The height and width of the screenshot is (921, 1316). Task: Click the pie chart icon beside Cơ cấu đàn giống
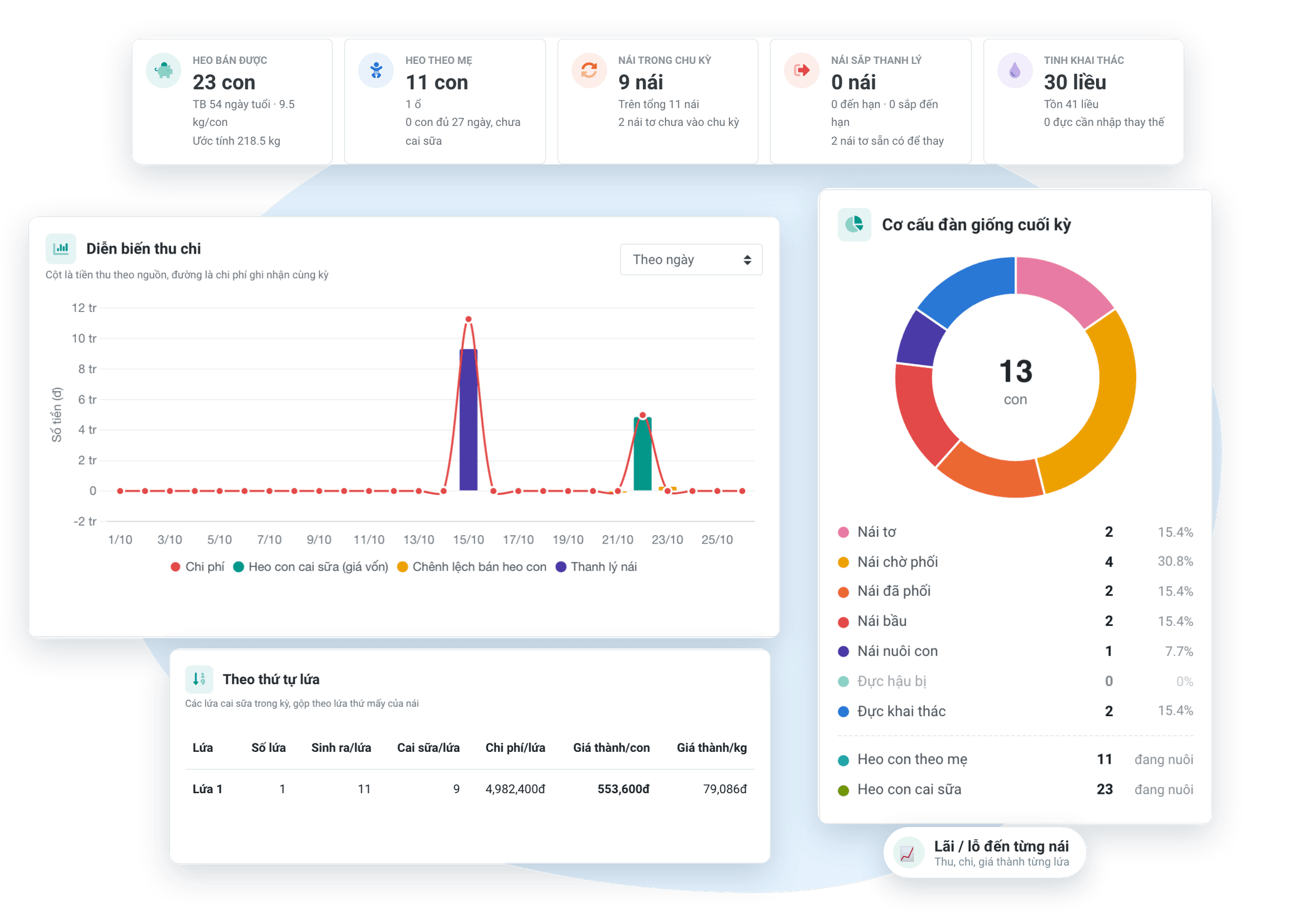coord(854,224)
